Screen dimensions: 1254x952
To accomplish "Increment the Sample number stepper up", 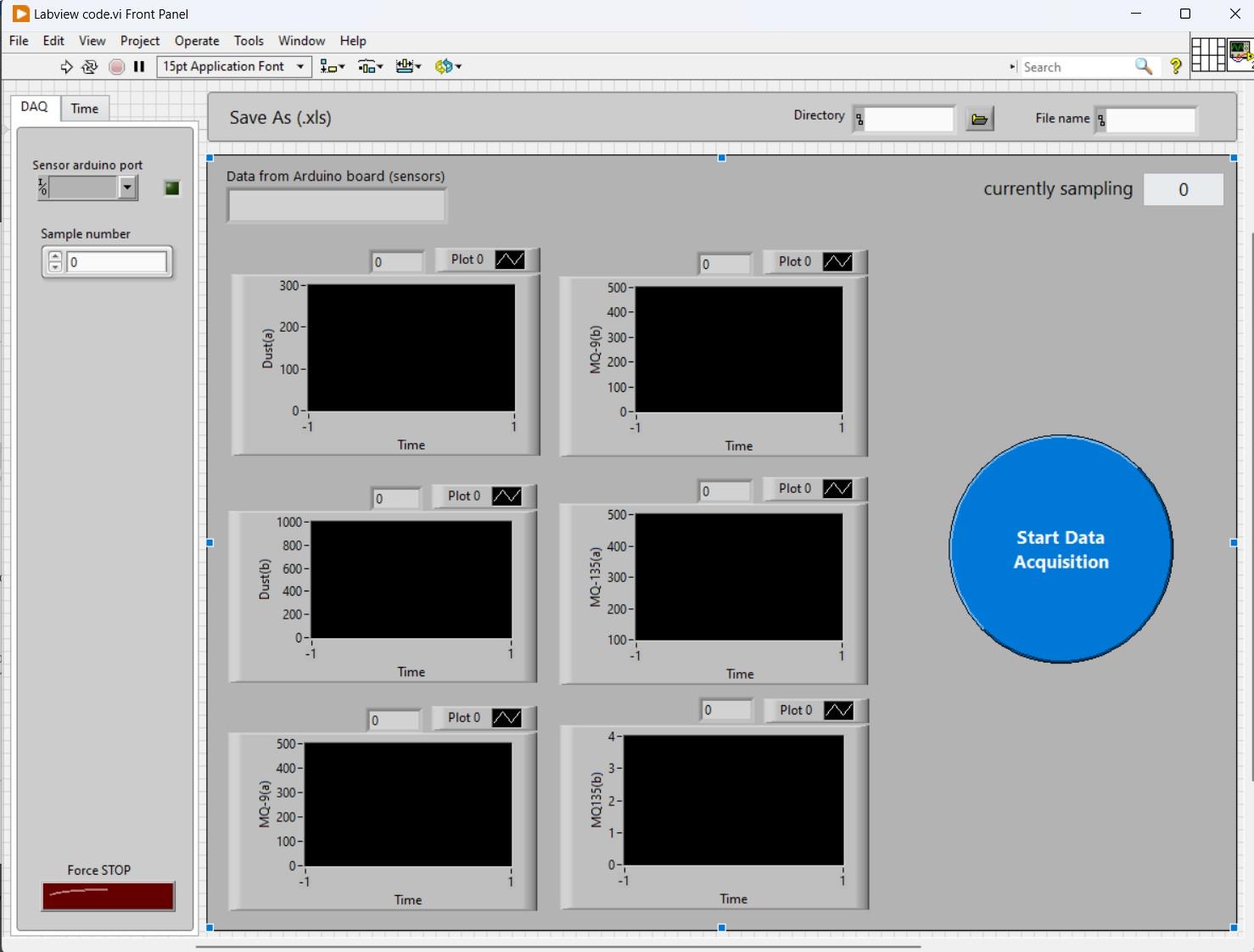I will 55,256.
